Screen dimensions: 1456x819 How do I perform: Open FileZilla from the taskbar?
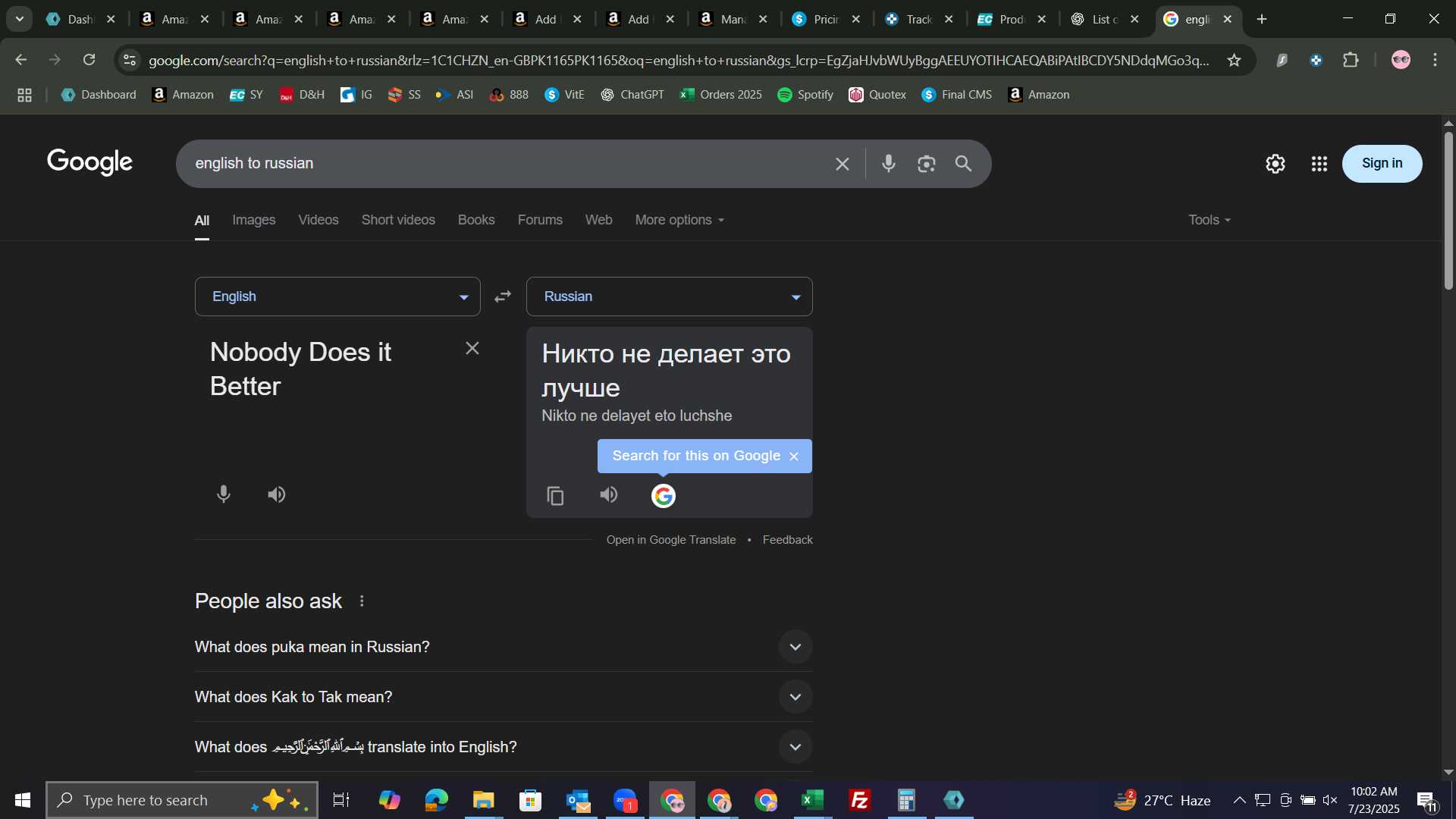pos(859,800)
